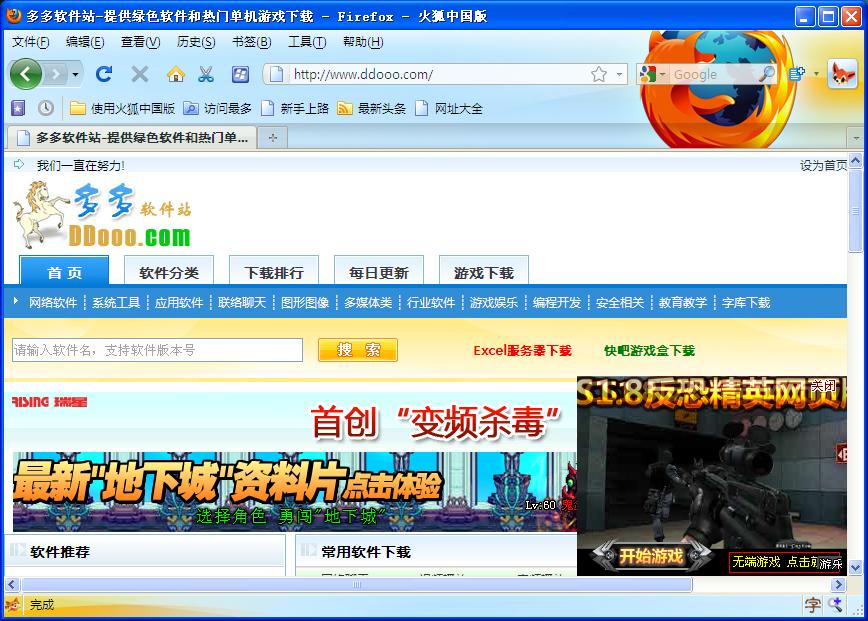This screenshot has width=868, height=621.
Task: Open the Excel服务器下载 link
Action: pyautogui.click(x=522, y=350)
